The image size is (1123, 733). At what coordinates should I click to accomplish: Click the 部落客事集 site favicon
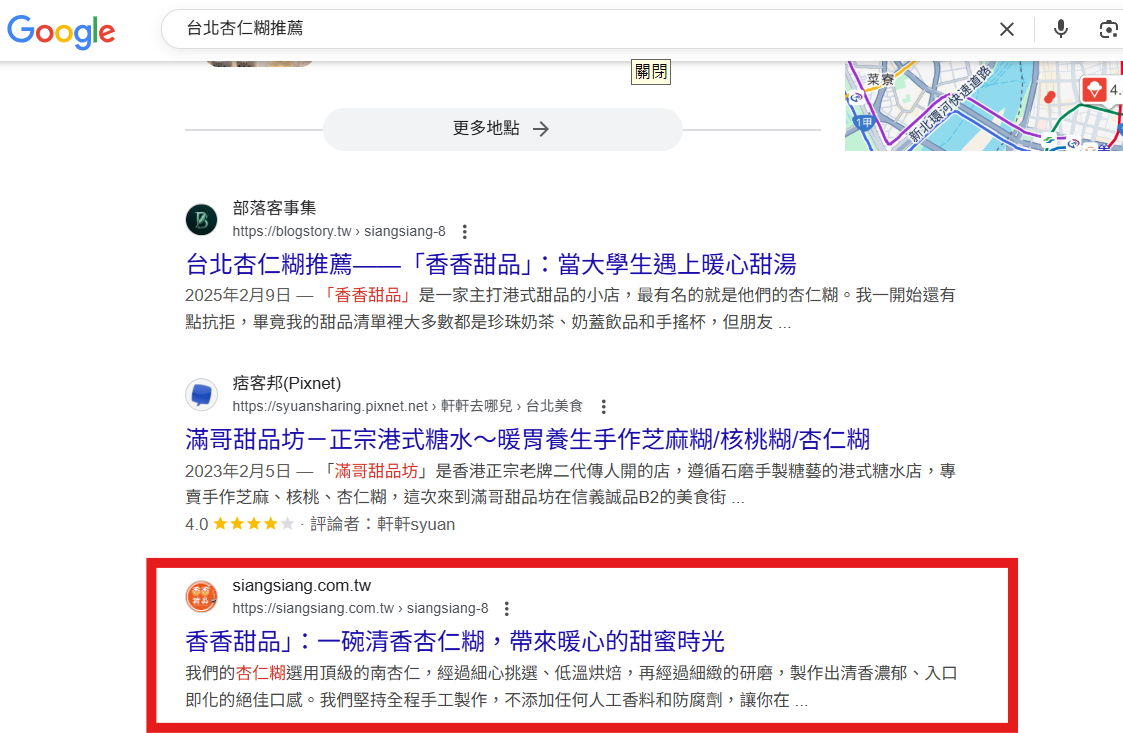[202, 219]
